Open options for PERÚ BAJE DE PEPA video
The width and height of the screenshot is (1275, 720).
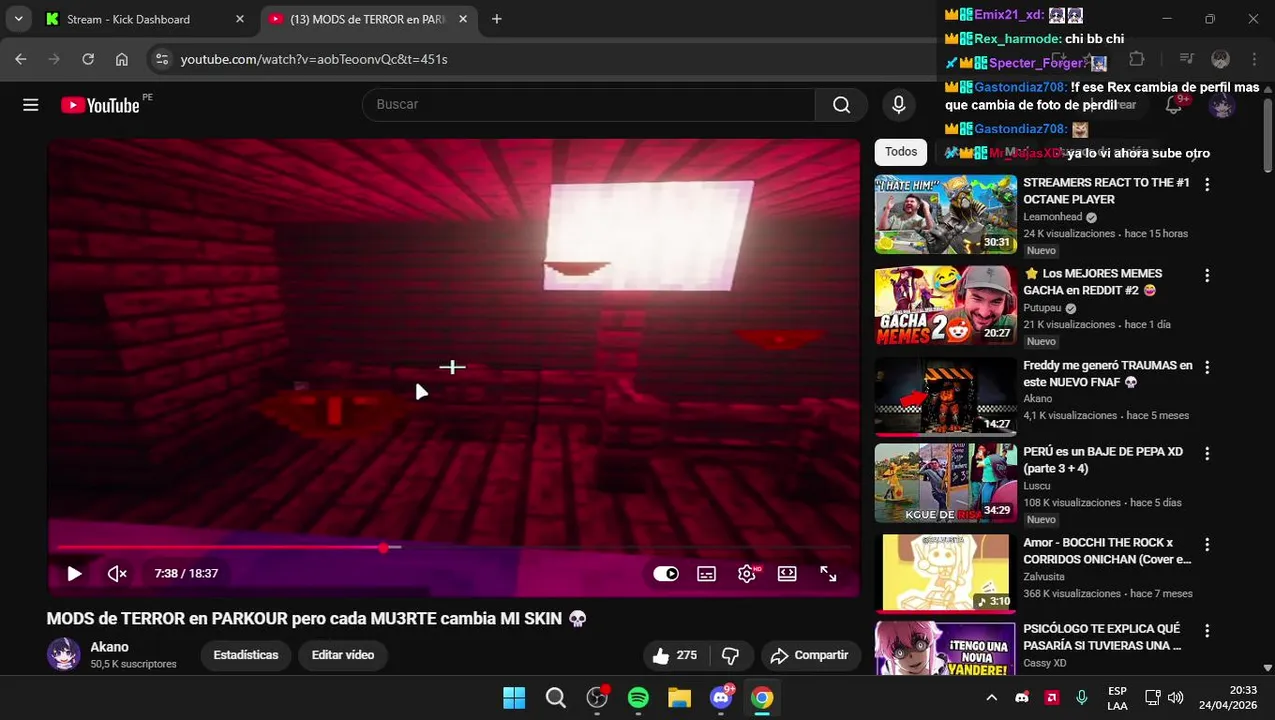(1207, 454)
